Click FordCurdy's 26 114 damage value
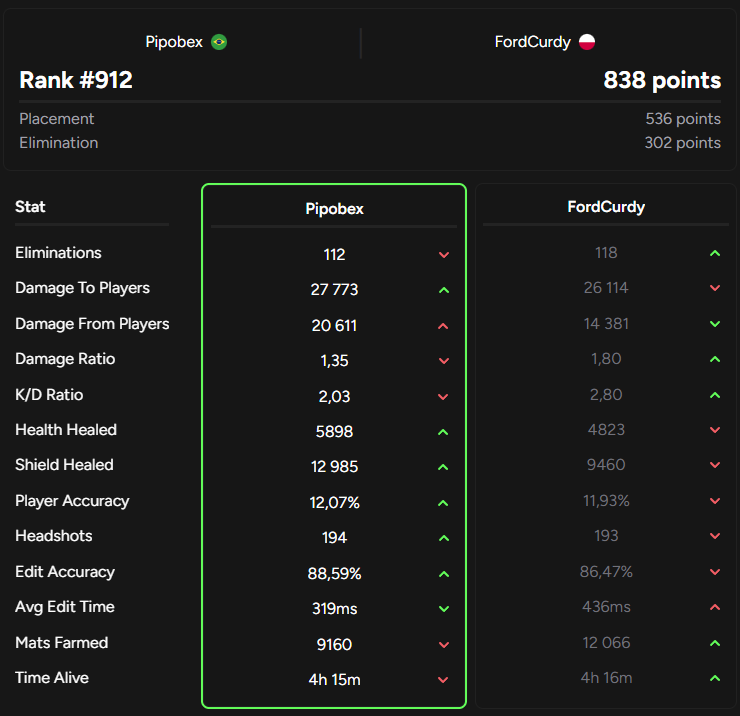The height and width of the screenshot is (716, 740). 606,287
